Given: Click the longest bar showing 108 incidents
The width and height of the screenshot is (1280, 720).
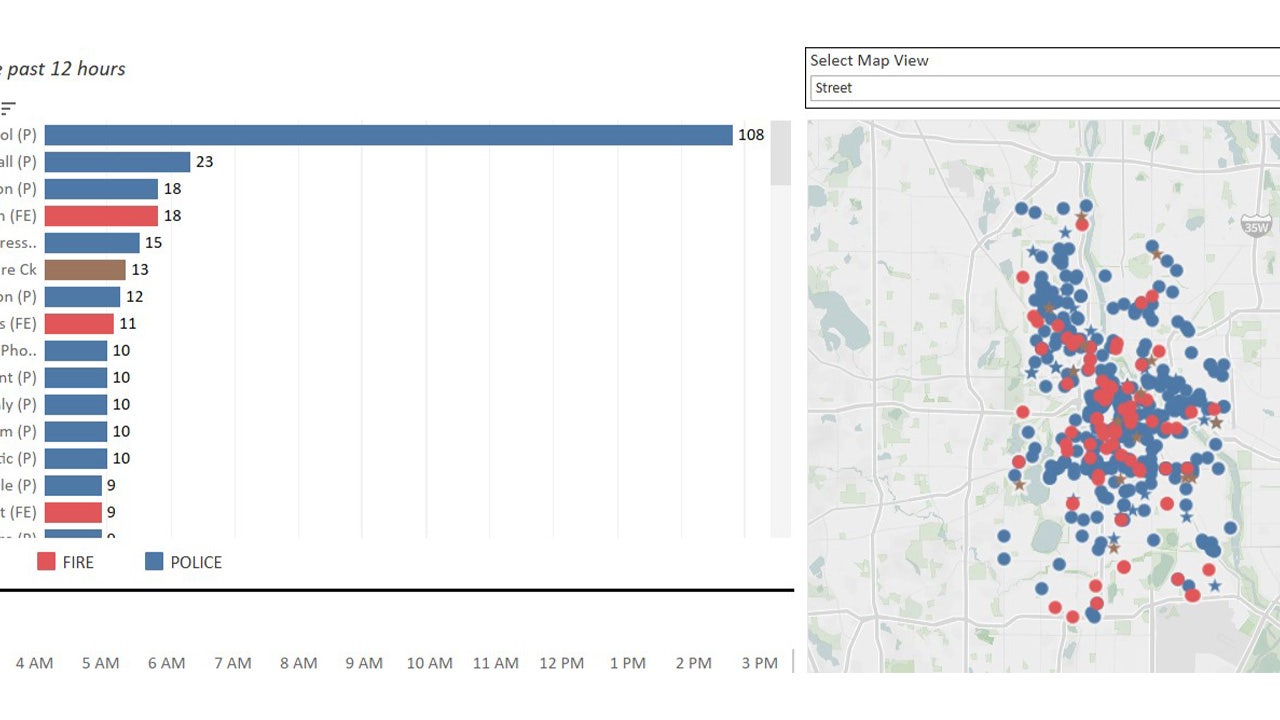Looking at the screenshot, I should [390, 134].
